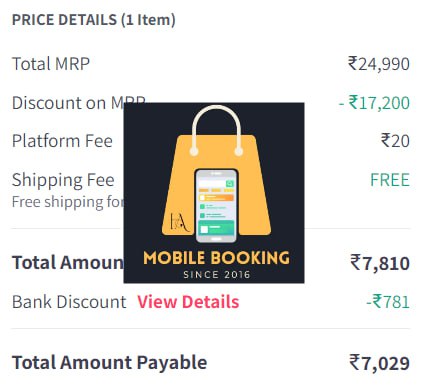Click the MOBILE BOOKING logo text
This screenshot has height=386, width=429.
tap(216, 258)
